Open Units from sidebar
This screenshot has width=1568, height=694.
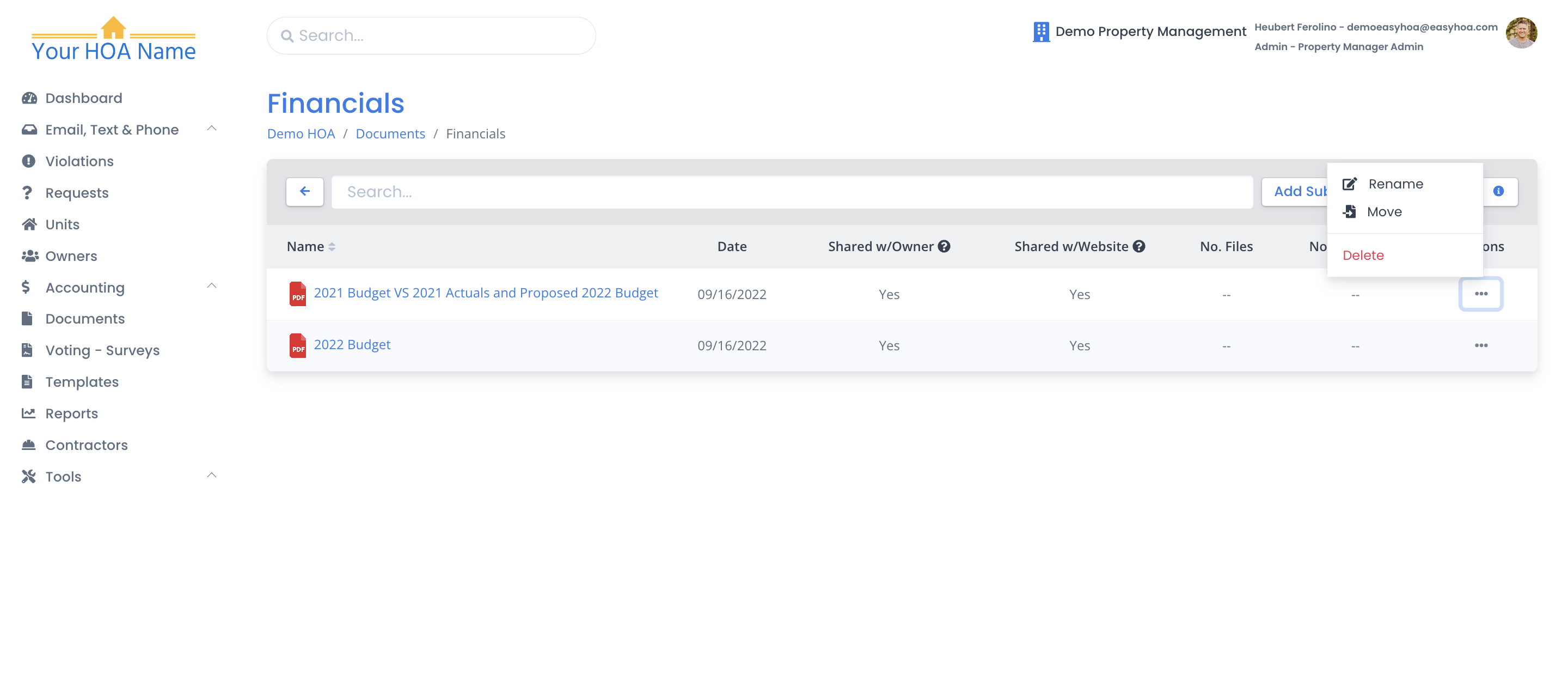[x=62, y=224]
